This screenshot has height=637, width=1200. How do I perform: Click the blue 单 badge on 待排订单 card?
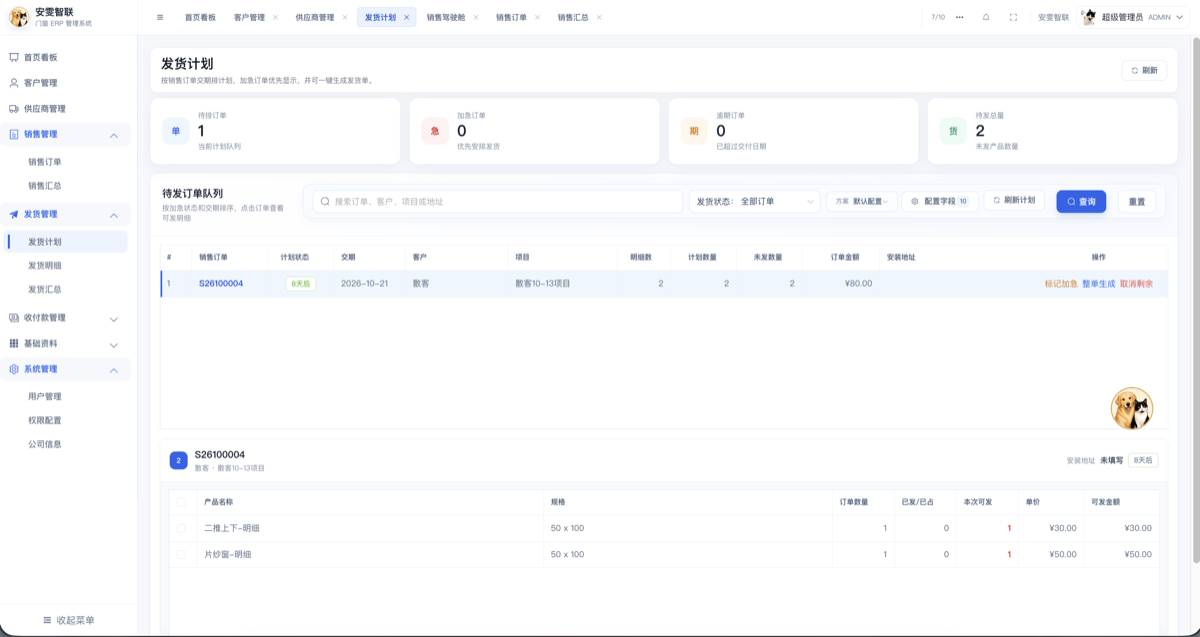click(x=176, y=131)
